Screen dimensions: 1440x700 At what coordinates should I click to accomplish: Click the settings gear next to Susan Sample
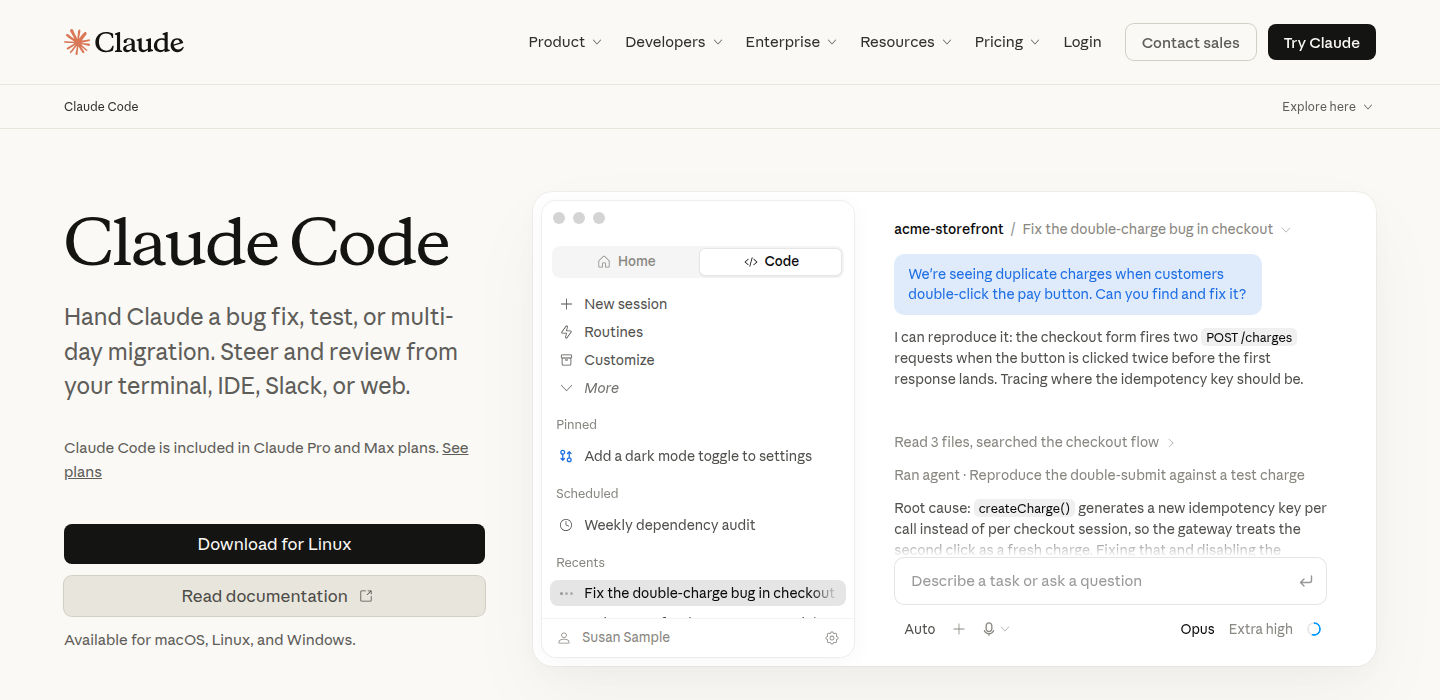832,638
